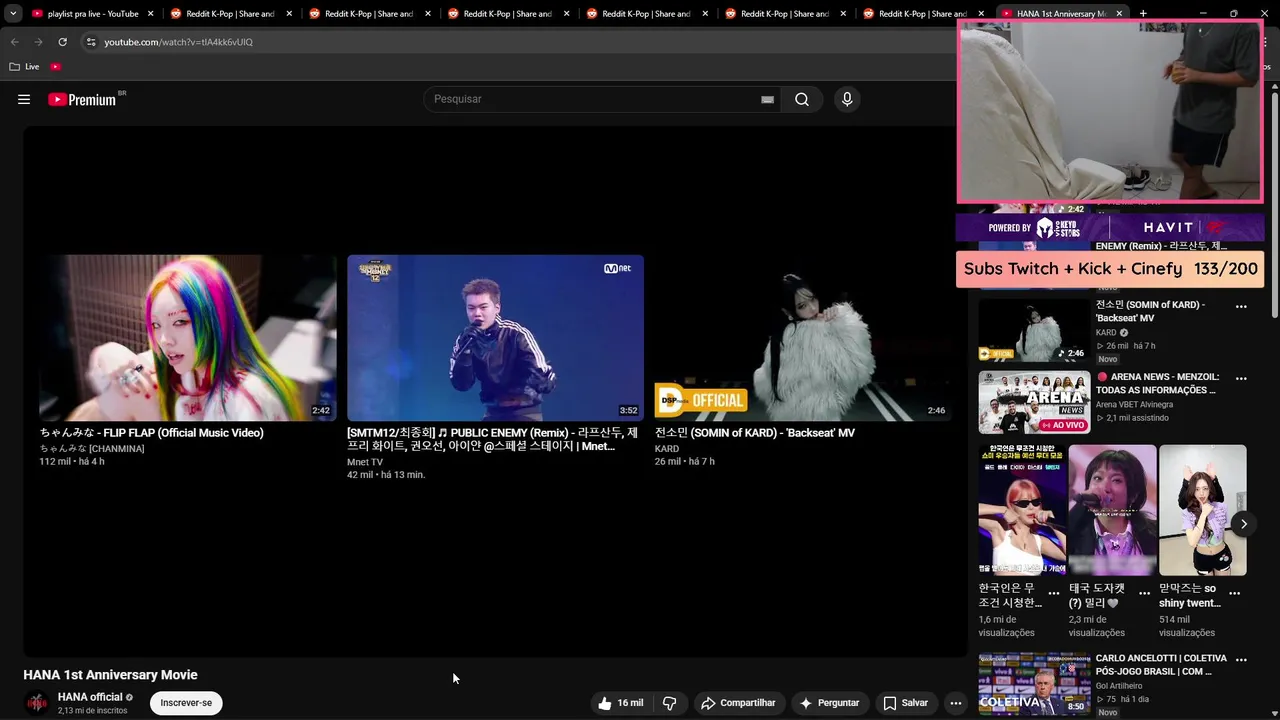This screenshot has width=1280, height=720.
Task: Advance Shorts shelf with next chevron
Action: (x=1244, y=523)
